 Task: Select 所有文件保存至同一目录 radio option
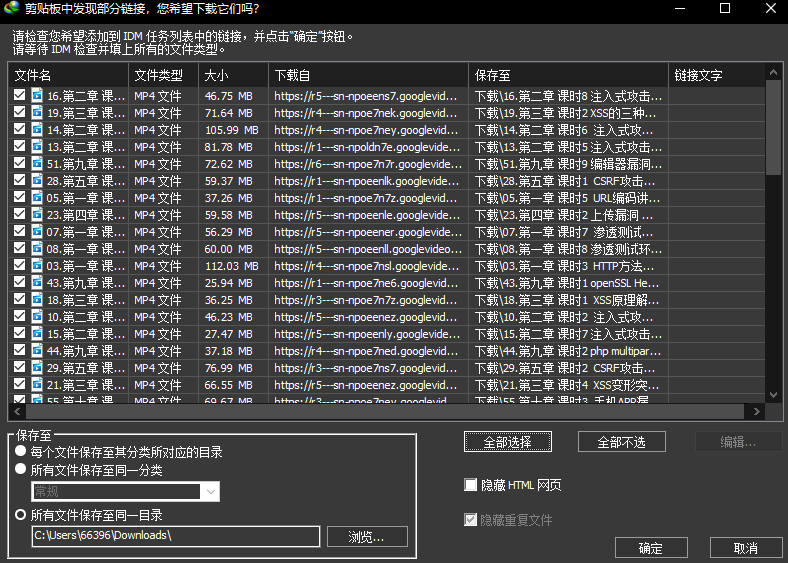pyautogui.click(x=21, y=514)
